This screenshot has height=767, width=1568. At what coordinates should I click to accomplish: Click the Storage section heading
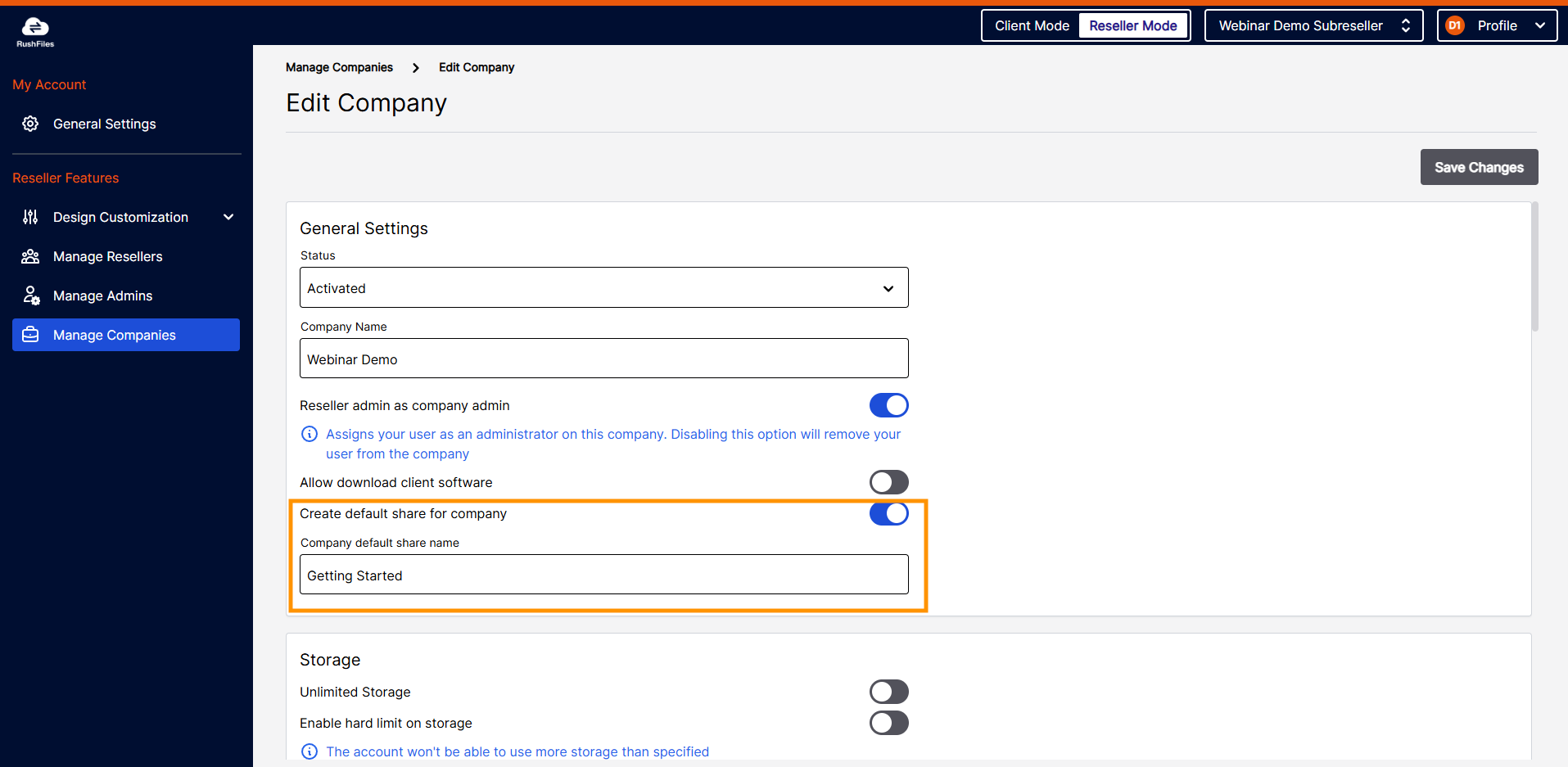click(x=330, y=660)
